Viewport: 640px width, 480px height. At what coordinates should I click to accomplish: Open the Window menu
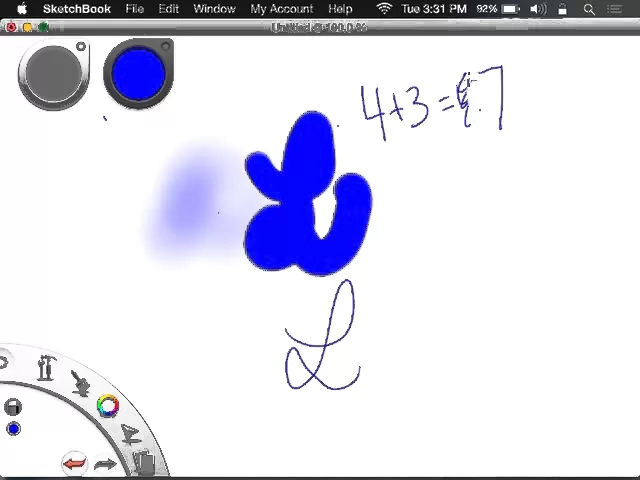tap(214, 9)
